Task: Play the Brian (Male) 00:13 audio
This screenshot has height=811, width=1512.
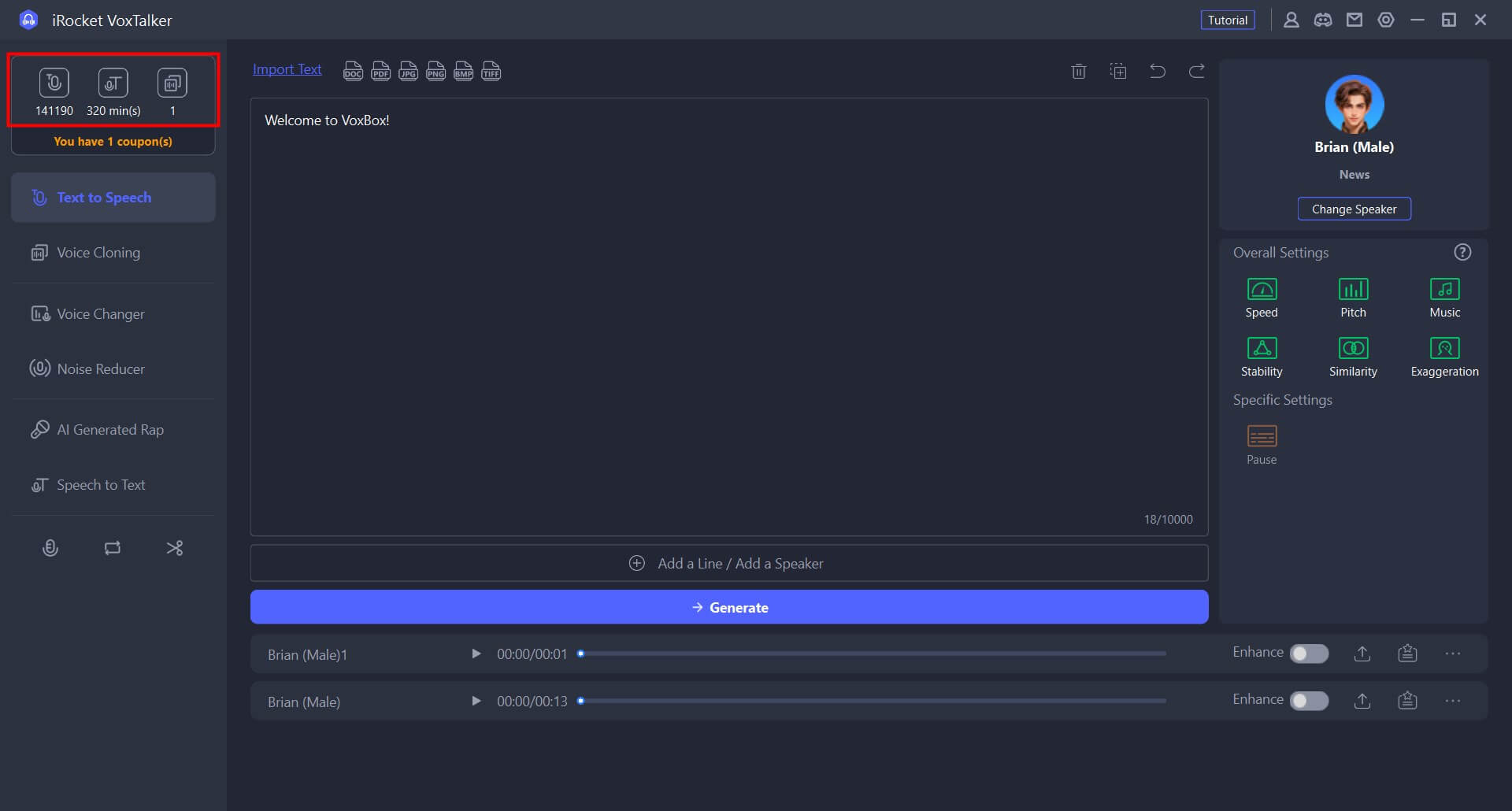Action: (x=476, y=701)
